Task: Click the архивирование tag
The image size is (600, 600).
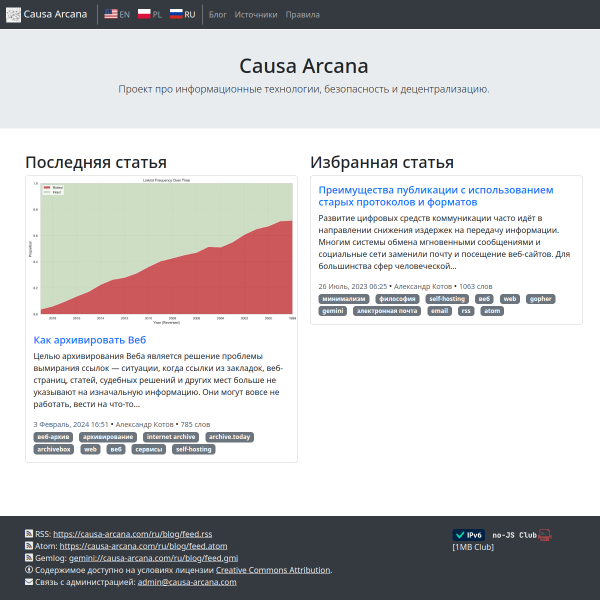Action: pos(108,437)
